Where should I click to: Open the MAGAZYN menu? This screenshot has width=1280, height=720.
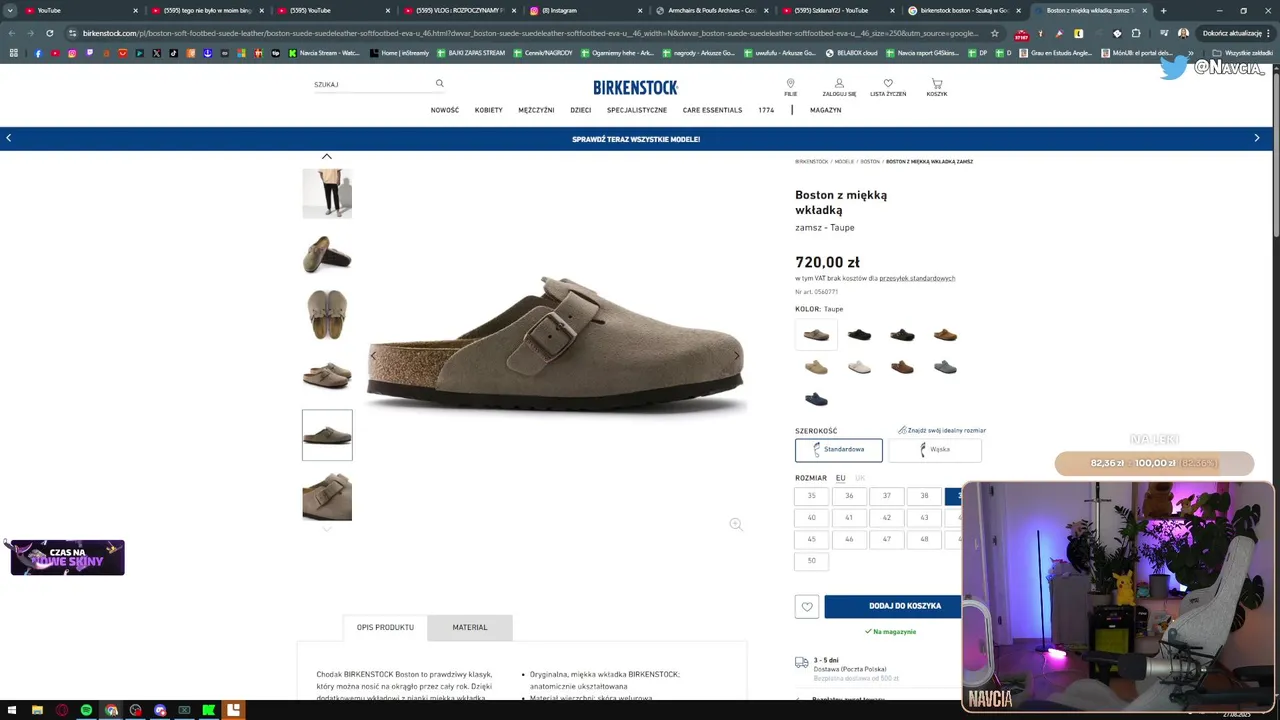pyautogui.click(x=826, y=110)
